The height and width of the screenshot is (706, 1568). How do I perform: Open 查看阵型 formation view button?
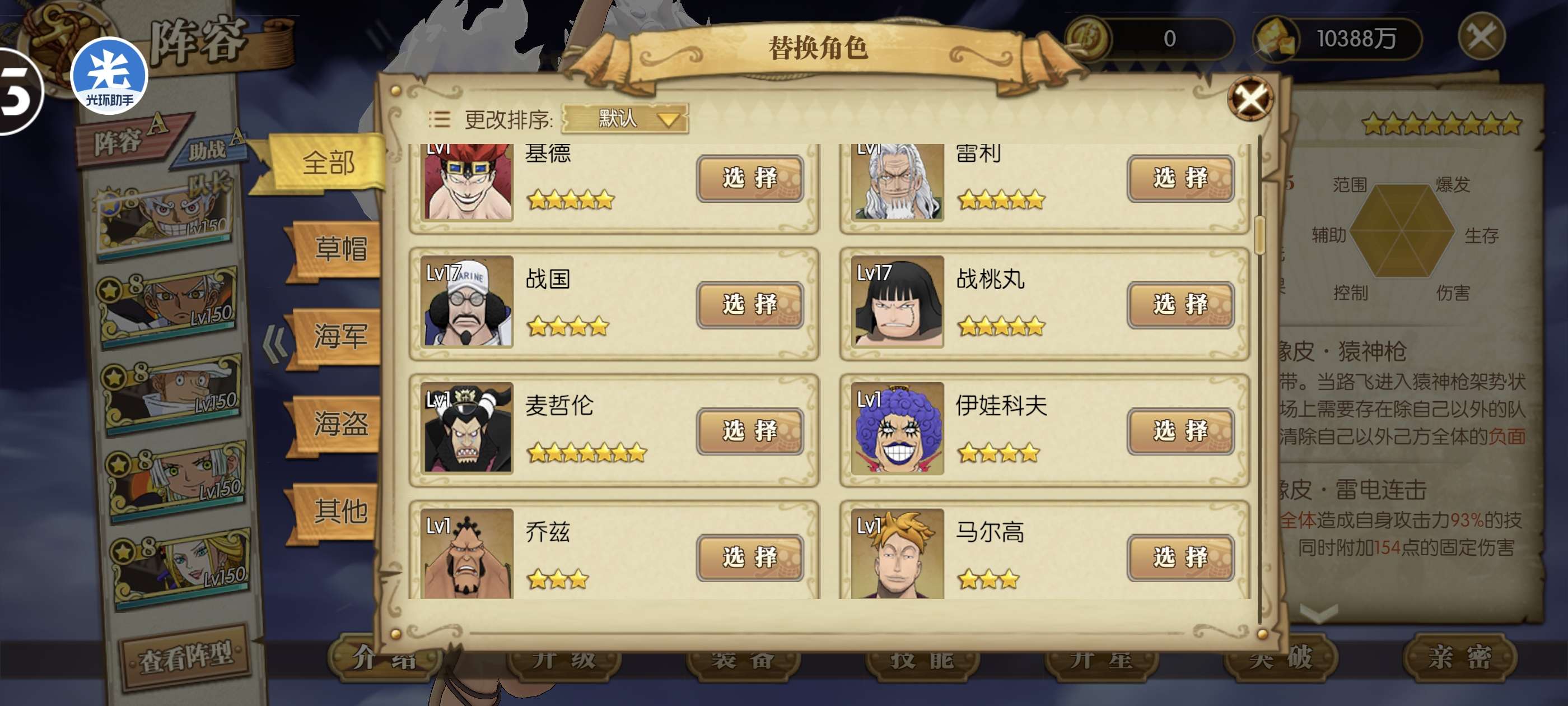click(x=186, y=657)
